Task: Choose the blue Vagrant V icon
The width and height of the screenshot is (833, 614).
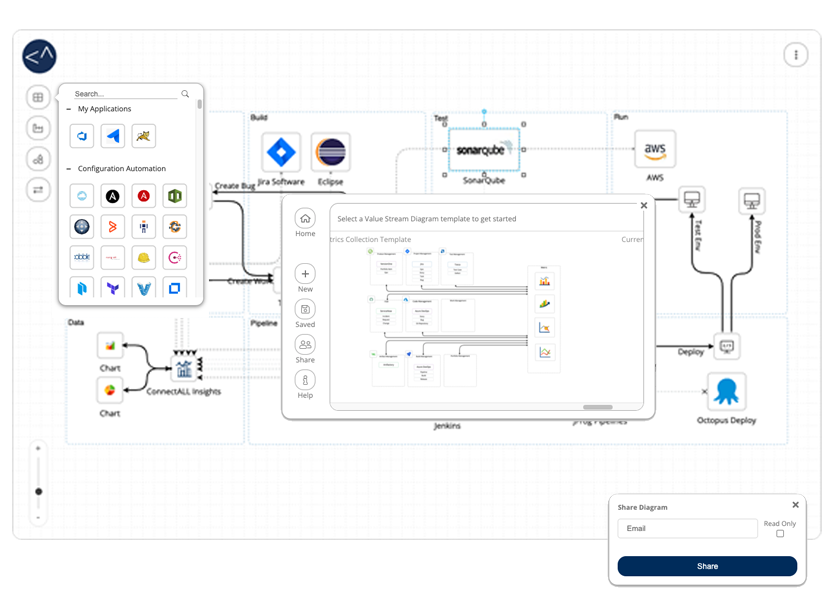Action: (x=143, y=287)
